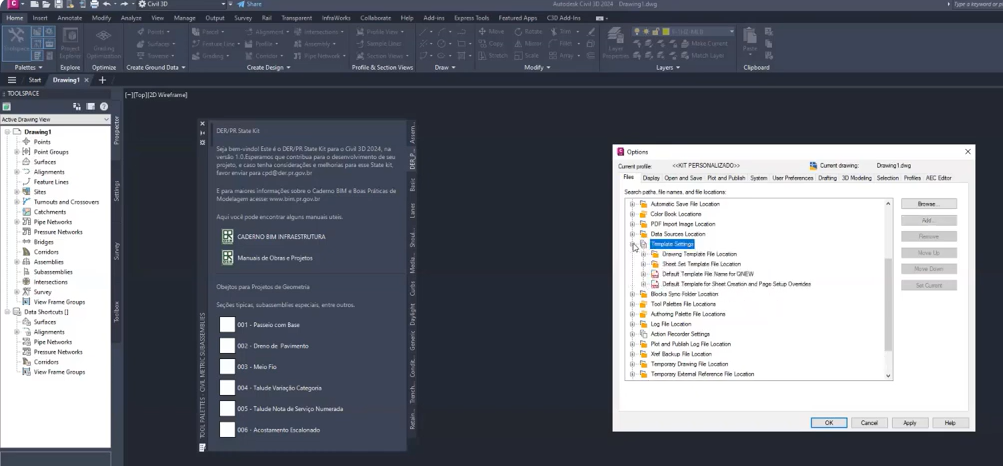
Task: Select the Move tool in Modify panel
Action: [491, 31]
